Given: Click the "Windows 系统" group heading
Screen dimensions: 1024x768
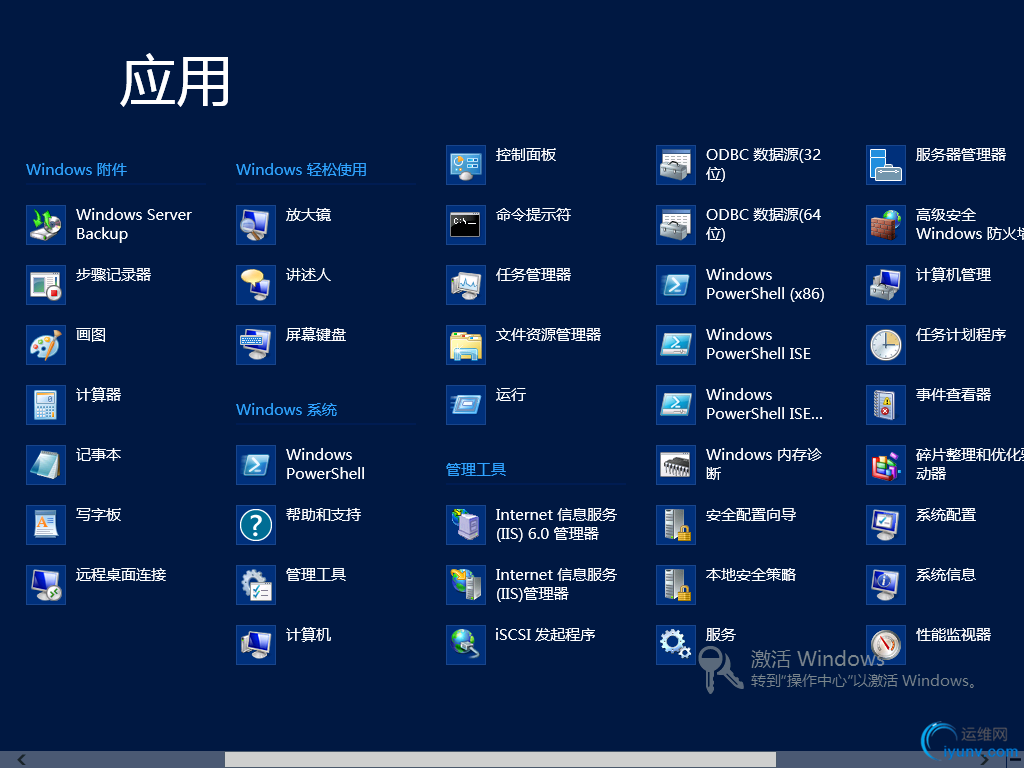Looking at the screenshot, I should [287, 410].
